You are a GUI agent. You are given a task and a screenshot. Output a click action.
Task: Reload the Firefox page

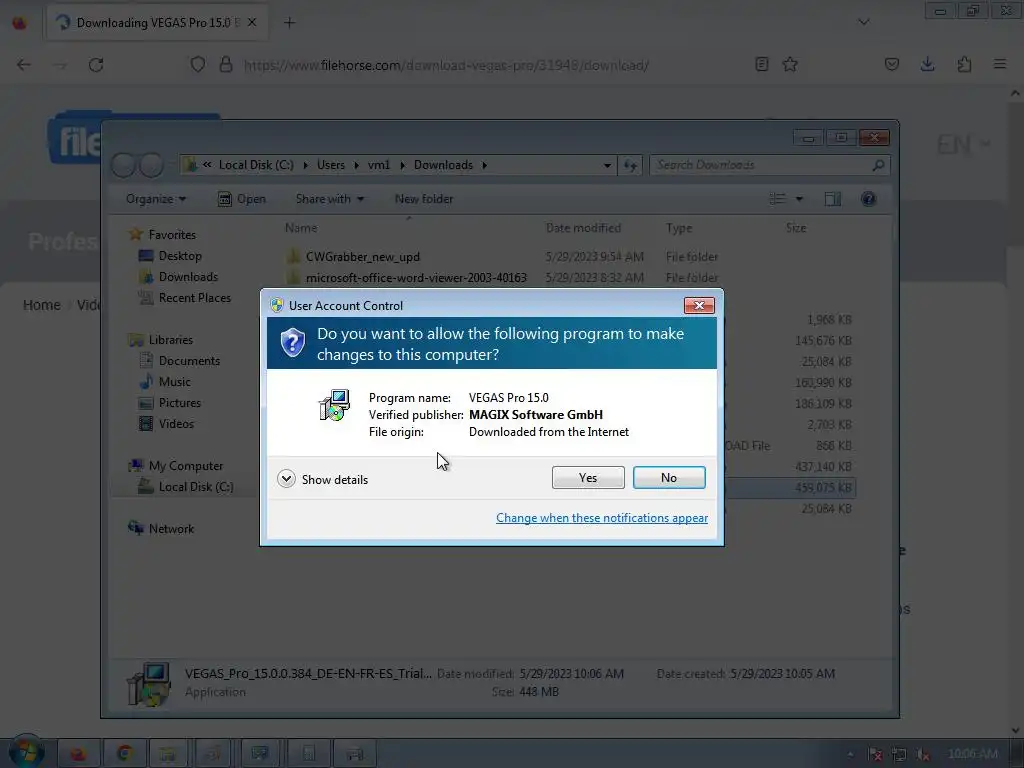96,65
